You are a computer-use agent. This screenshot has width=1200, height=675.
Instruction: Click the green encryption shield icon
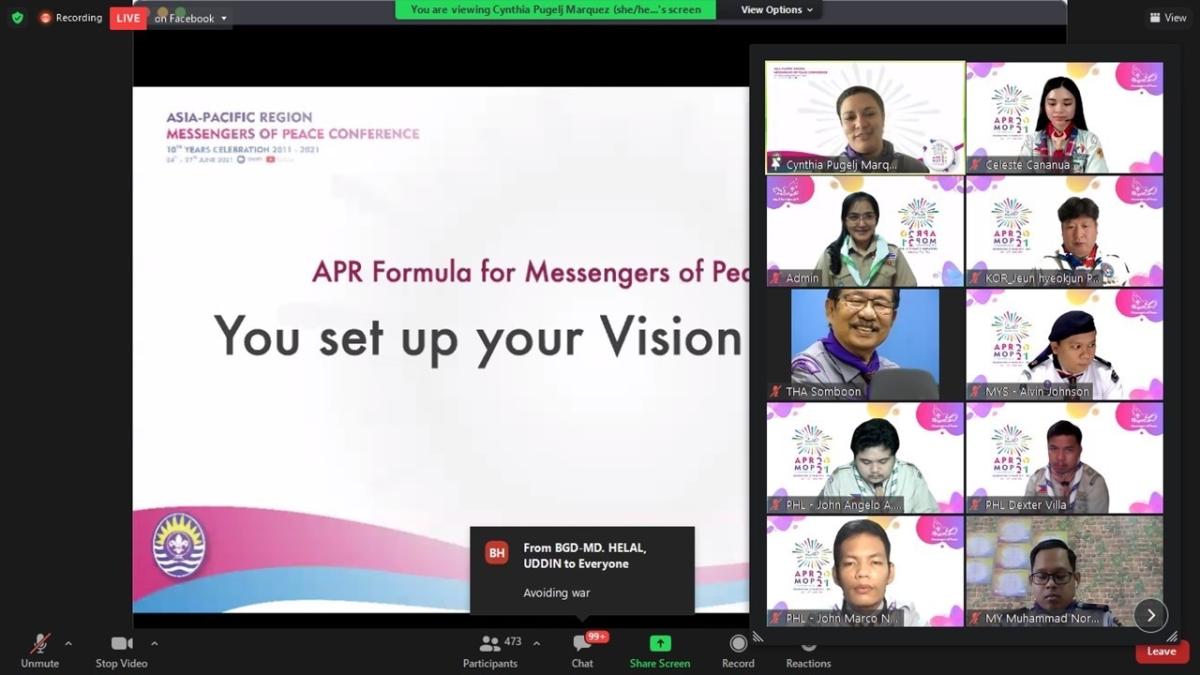point(17,18)
